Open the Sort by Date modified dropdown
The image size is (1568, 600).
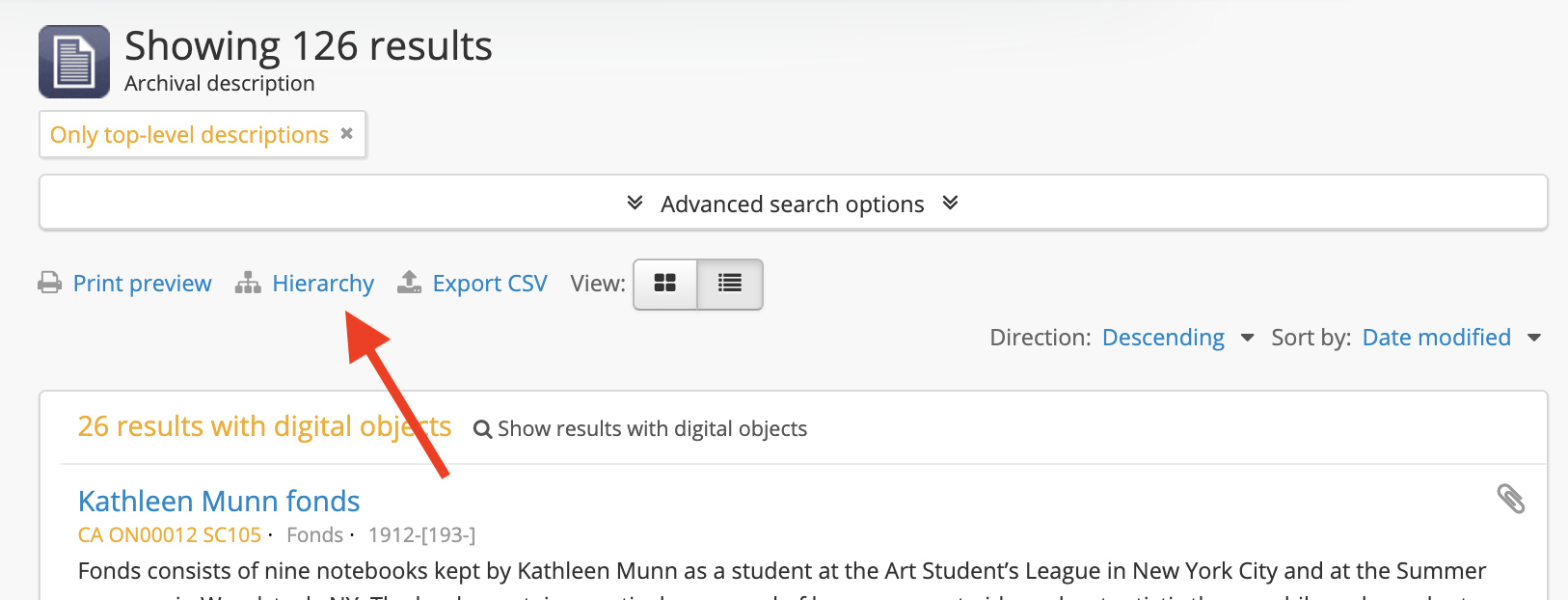pyautogui.click(x=1436, y=338)
